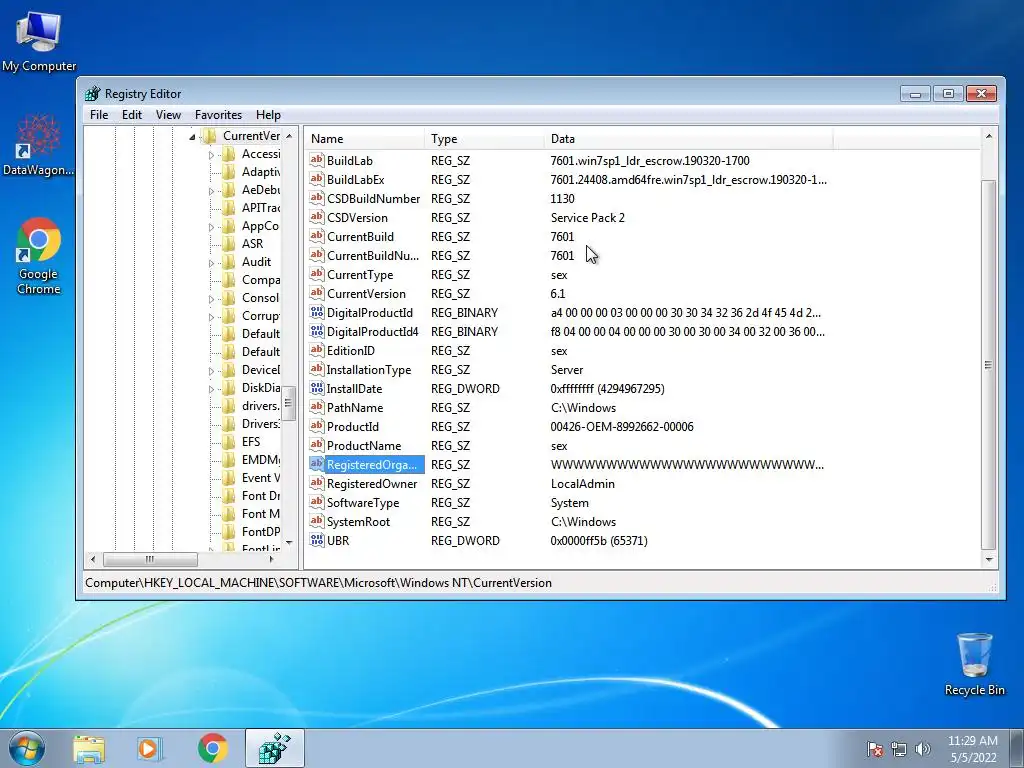The image size is (1024, 768).
Task: Open the File menu
Action: (x=99, y=115)
